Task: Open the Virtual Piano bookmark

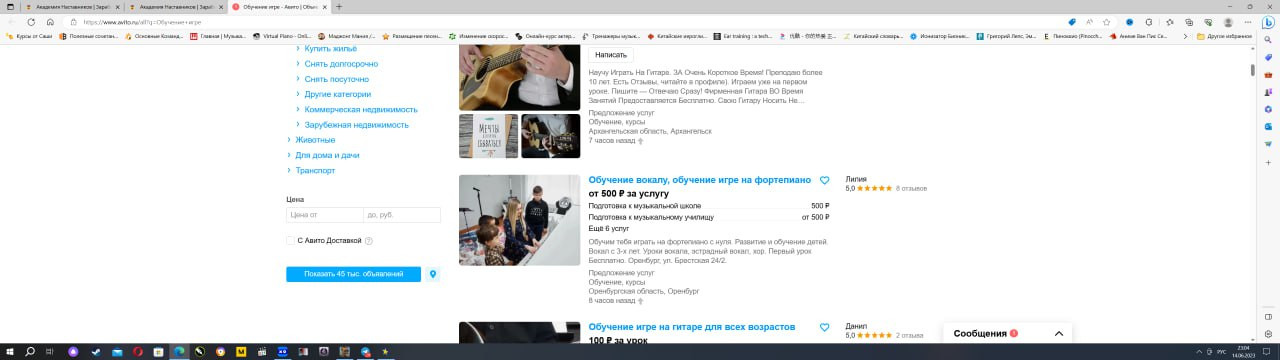Action: click(x=282, y=36)
